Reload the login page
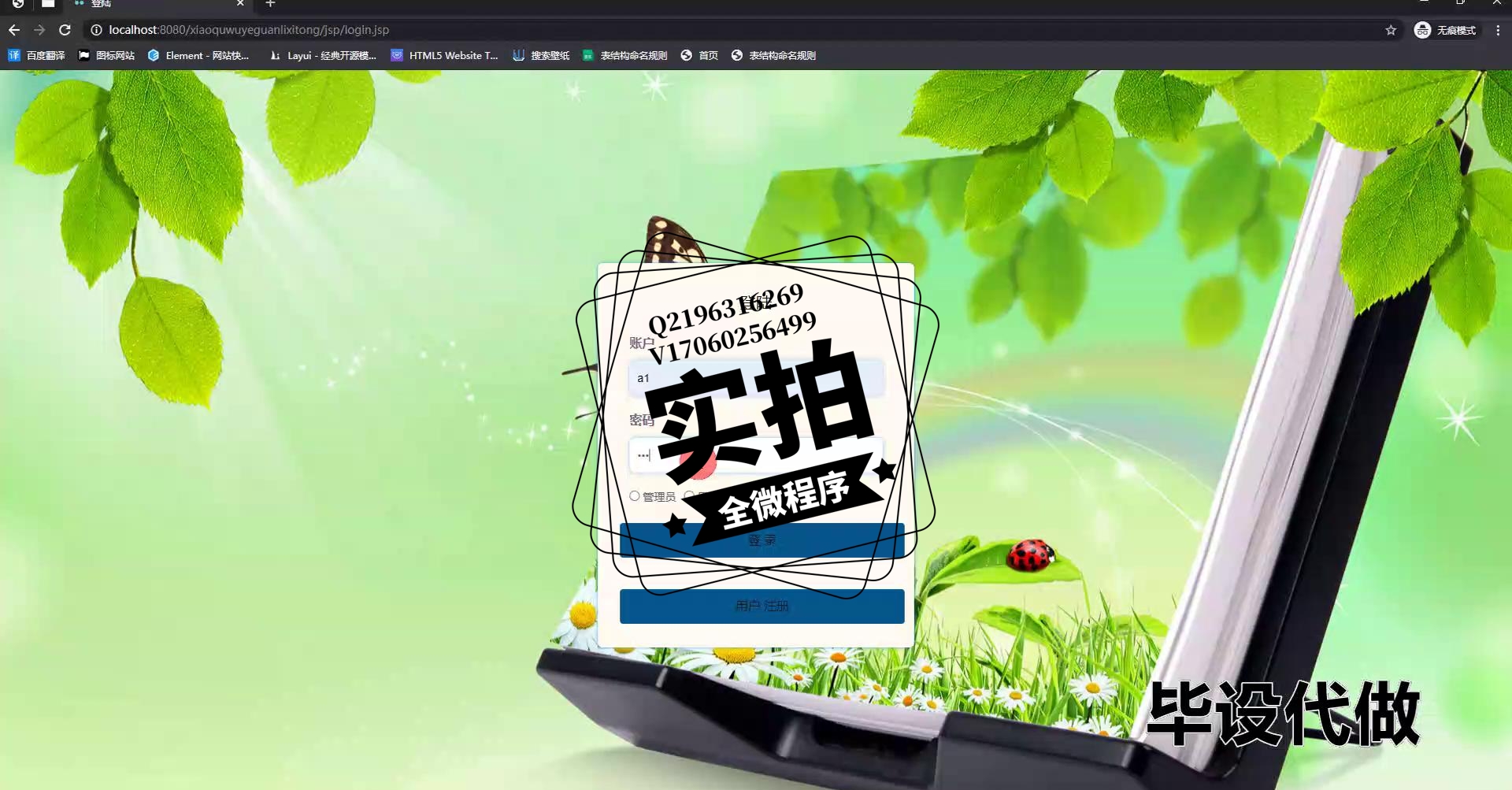Image resolution: width=1512 pixels, height=790 pixels. click(65, 30)
